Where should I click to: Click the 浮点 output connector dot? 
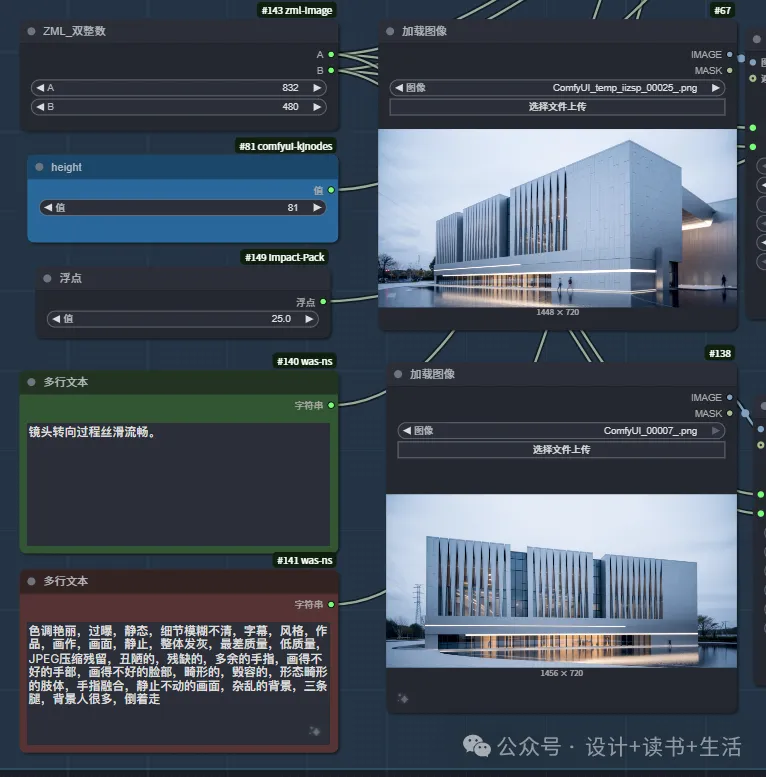[x=323, y=301]
